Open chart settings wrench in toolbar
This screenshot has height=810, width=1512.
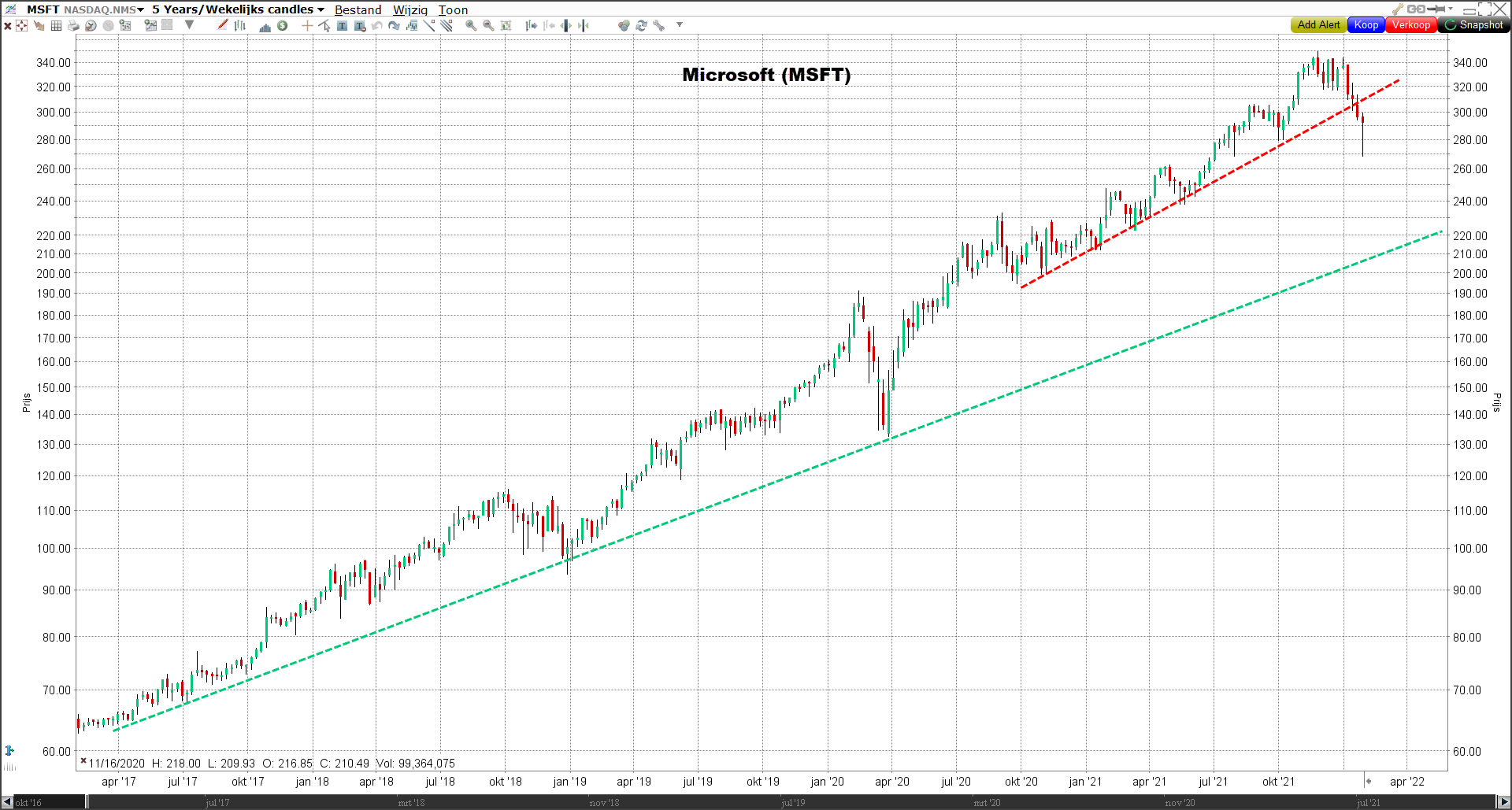[x=658, y=25]
